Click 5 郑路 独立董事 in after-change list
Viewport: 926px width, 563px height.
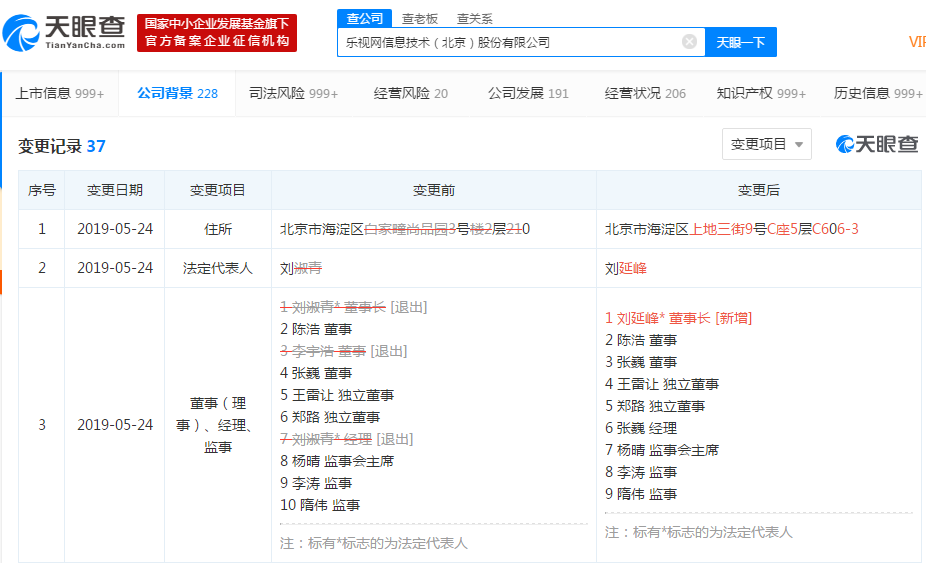(655, 406)
